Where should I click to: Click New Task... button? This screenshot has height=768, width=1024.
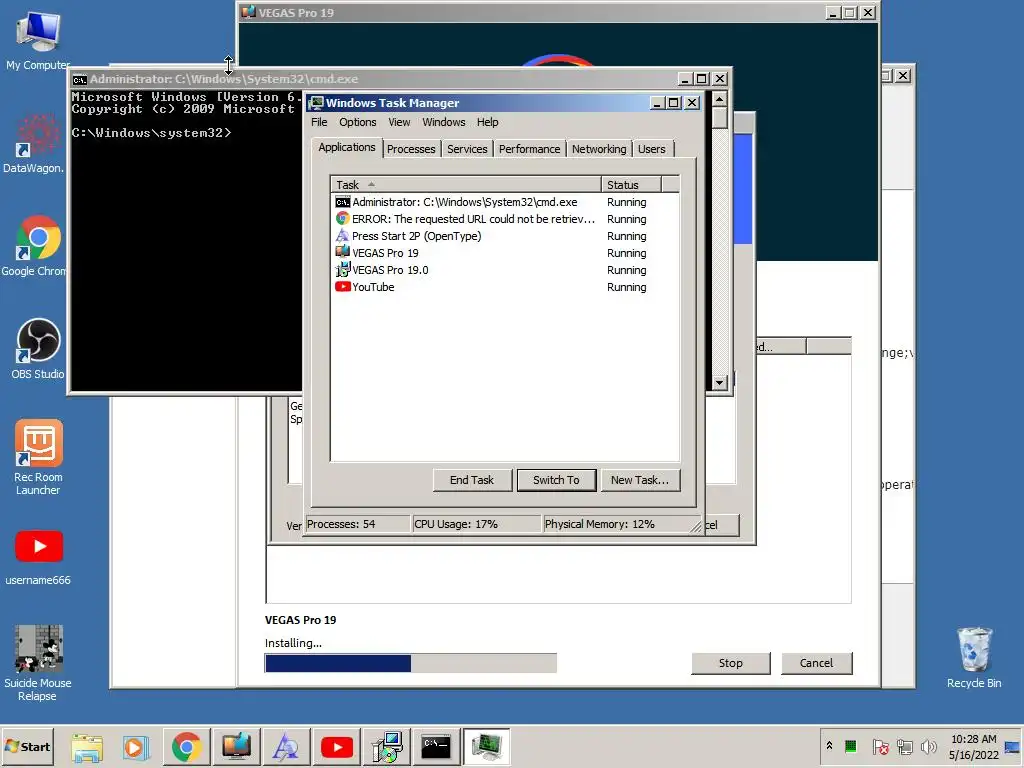tap(640, 480)
